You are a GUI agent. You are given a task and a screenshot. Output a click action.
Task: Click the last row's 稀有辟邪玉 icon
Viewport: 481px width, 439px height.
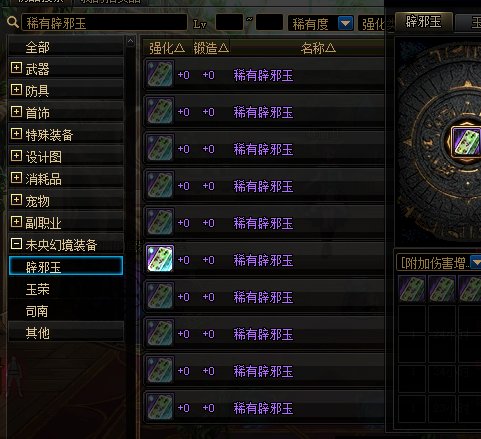pyautogui.click(x=160, y=406)
